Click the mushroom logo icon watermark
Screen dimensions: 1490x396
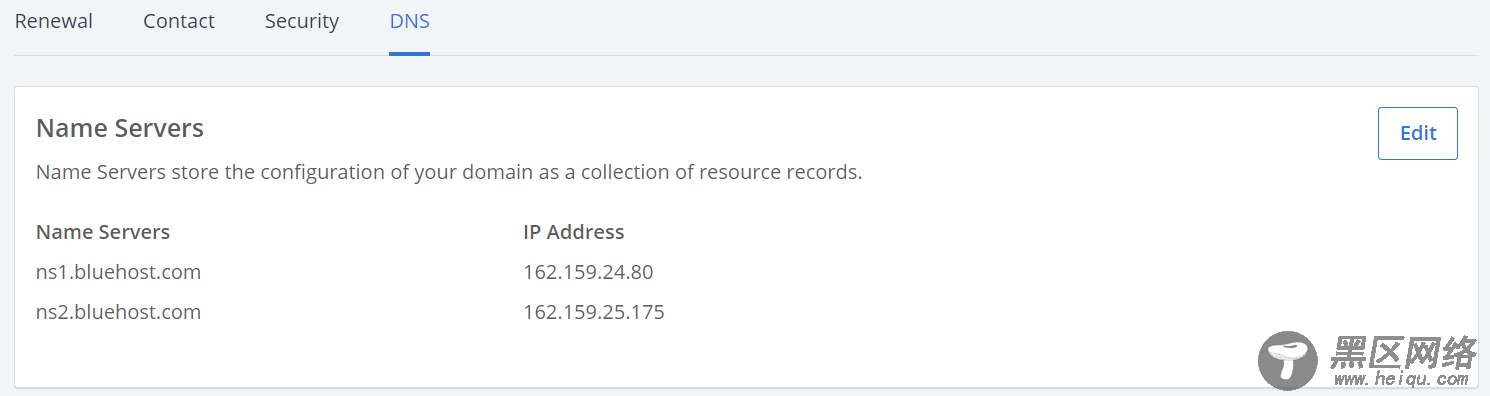tap(1288, 360)
